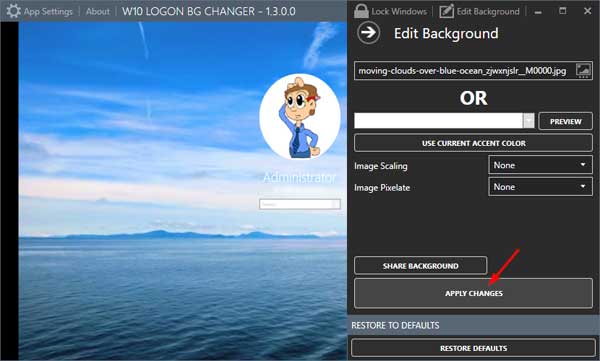Screen dimensions: 600x361
Task: Maximize the application window
Action: pyautogui.click(x=562, y=11)
